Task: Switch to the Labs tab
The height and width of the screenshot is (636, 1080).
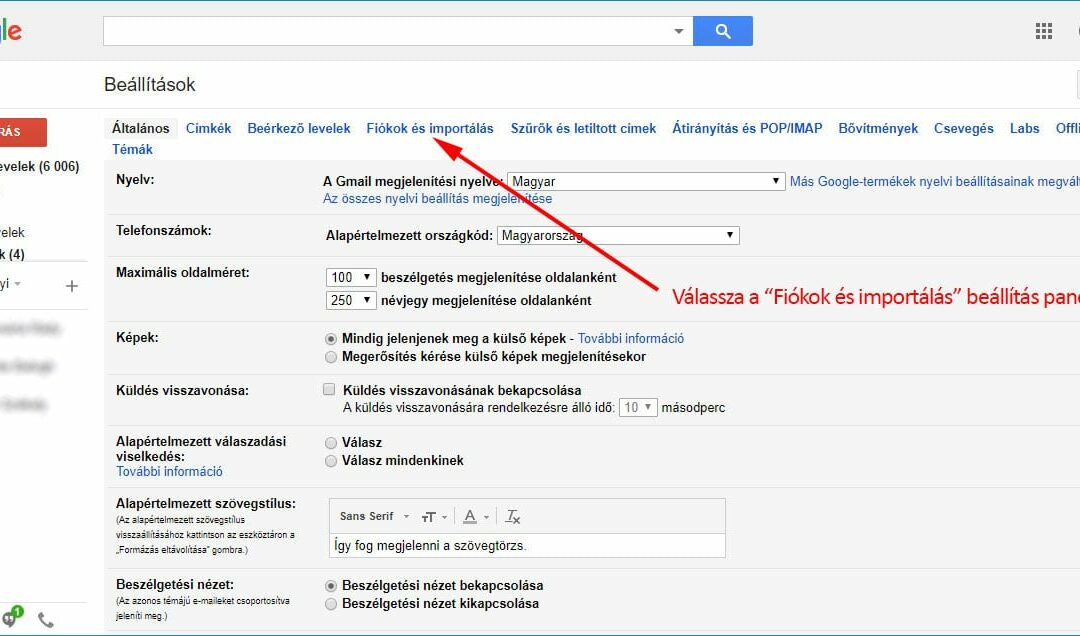Action: click(x=1024, y=128)
